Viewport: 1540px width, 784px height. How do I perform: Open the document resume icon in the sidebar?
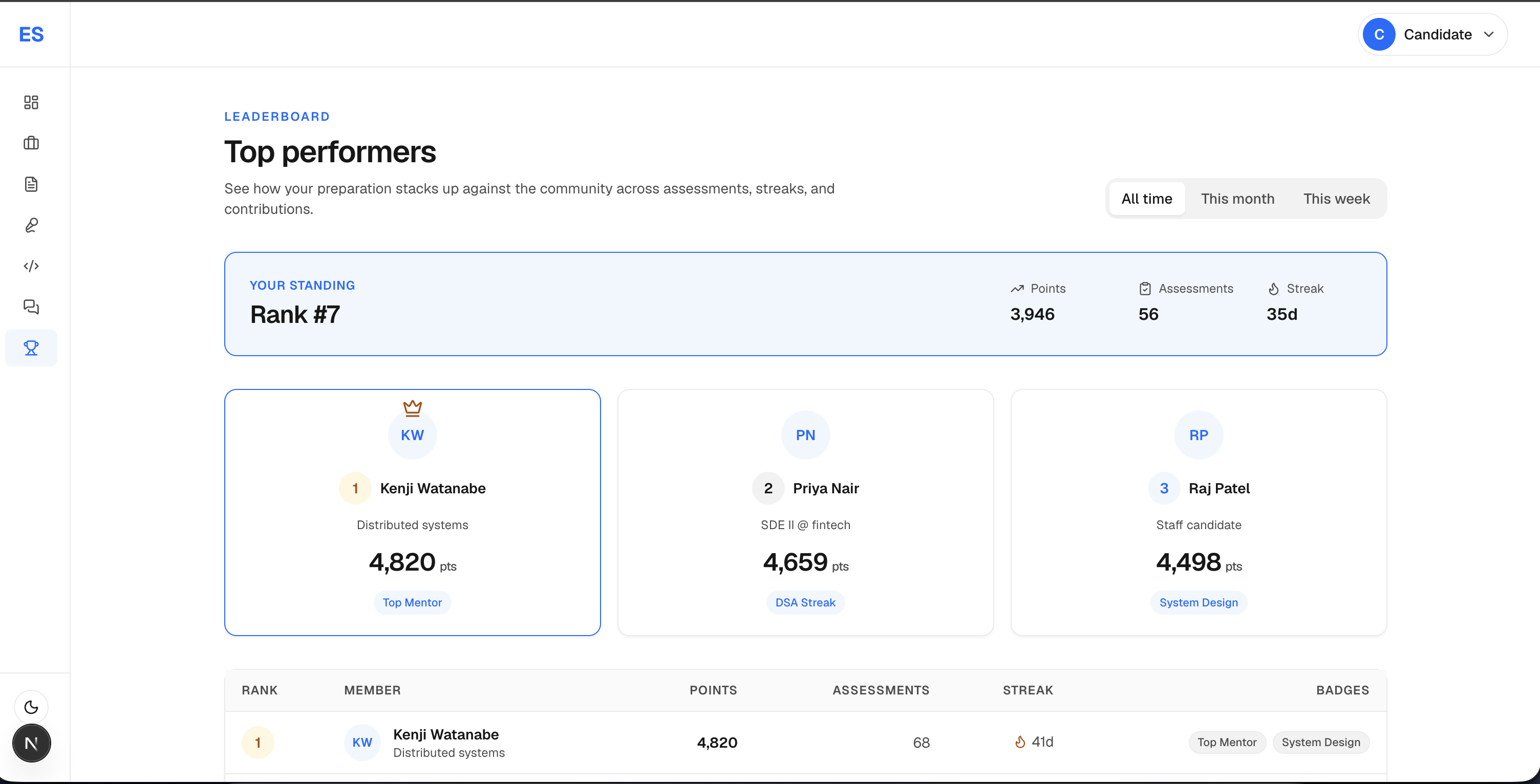31,184
